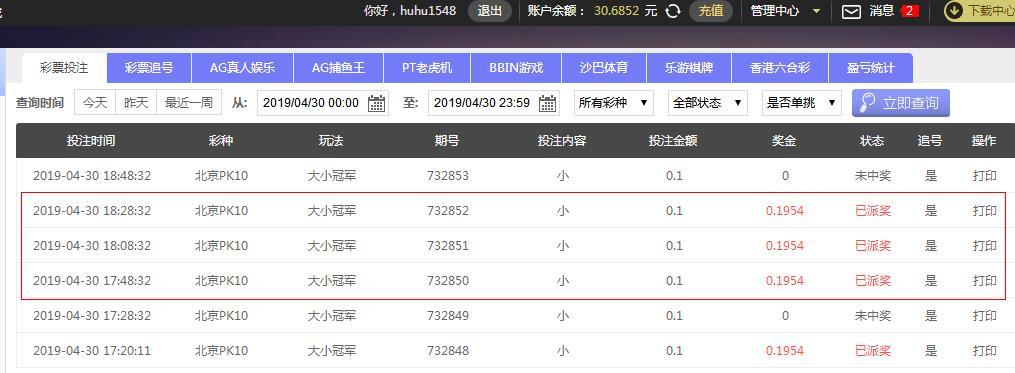1015x373 pixels.
Task: Click 打印 for period 732850
Action: pos(985,280)
